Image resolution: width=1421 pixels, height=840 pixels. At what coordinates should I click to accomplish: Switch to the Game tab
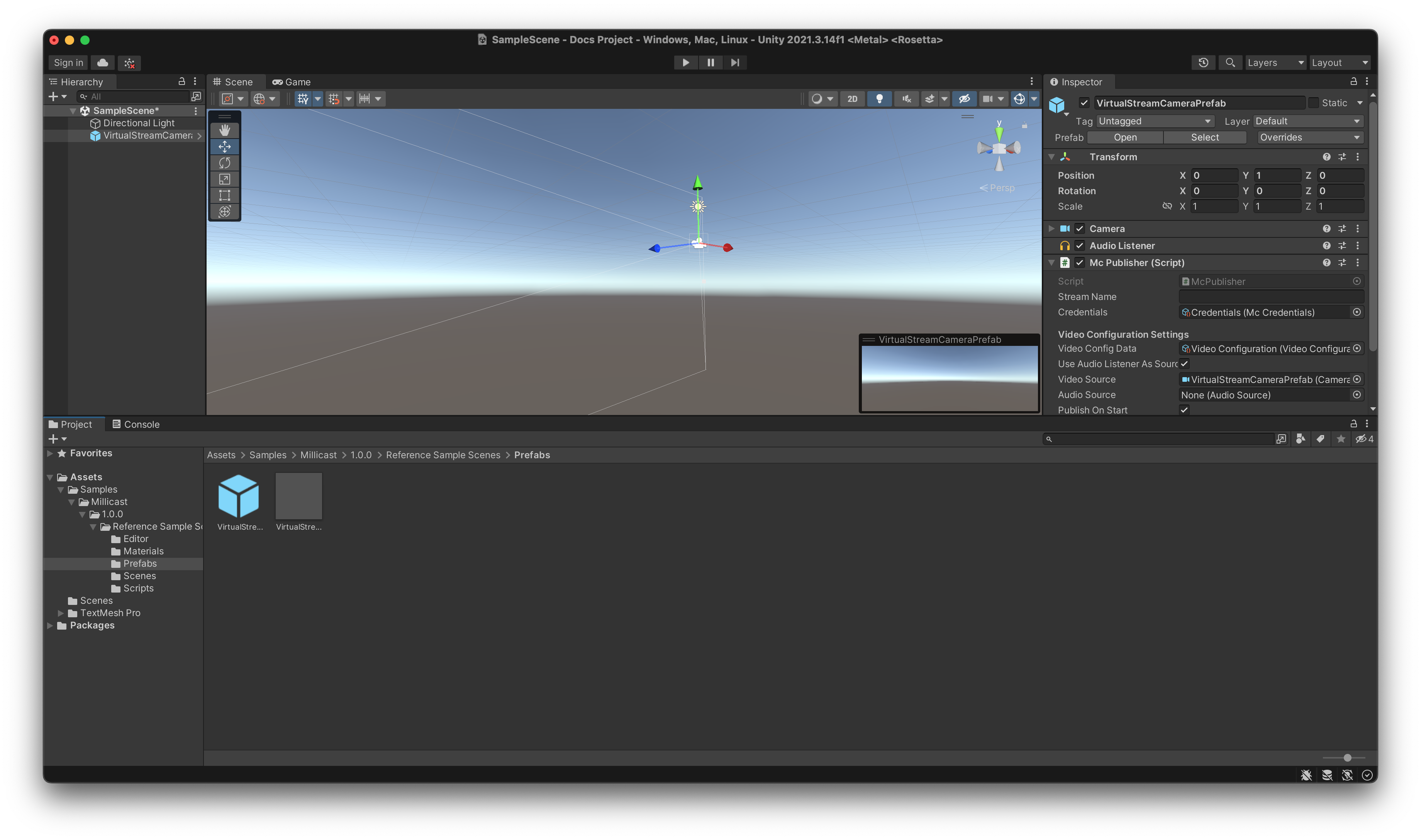pos(292,82)
